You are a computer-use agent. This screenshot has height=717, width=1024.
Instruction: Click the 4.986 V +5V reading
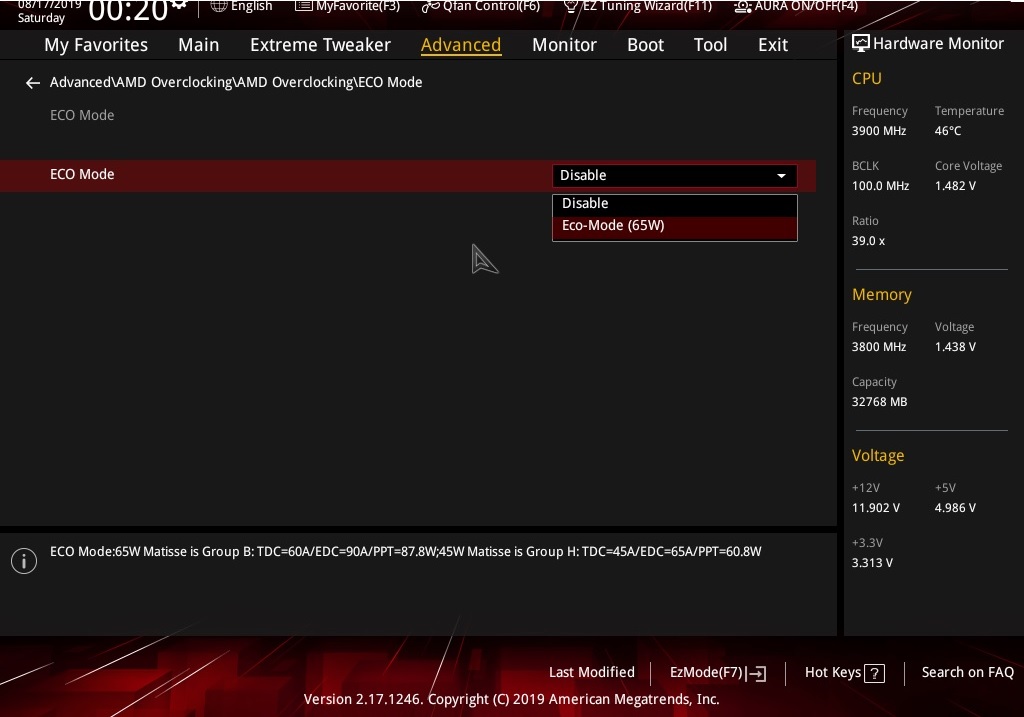coord(955,507)
